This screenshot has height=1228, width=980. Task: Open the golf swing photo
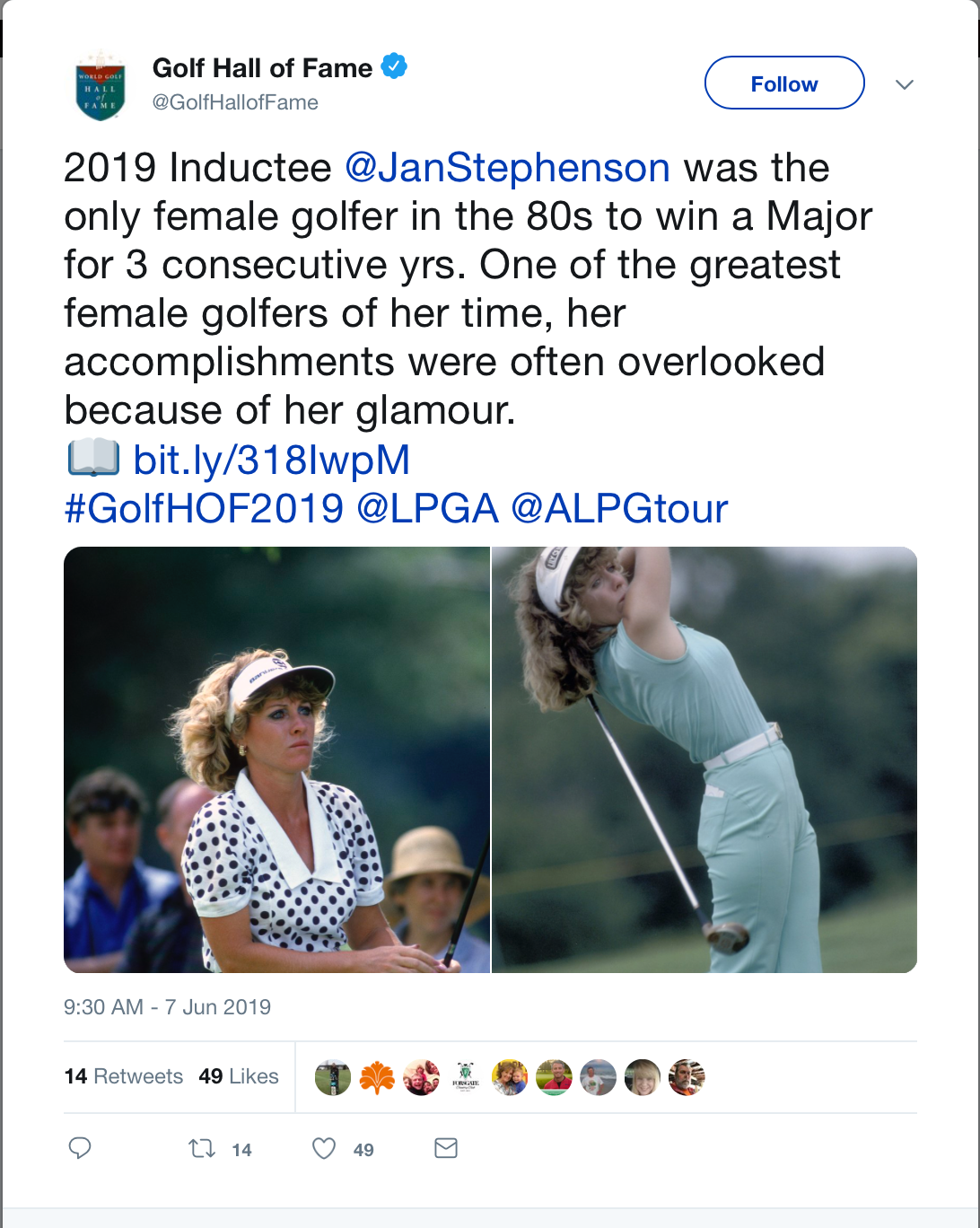704,759
